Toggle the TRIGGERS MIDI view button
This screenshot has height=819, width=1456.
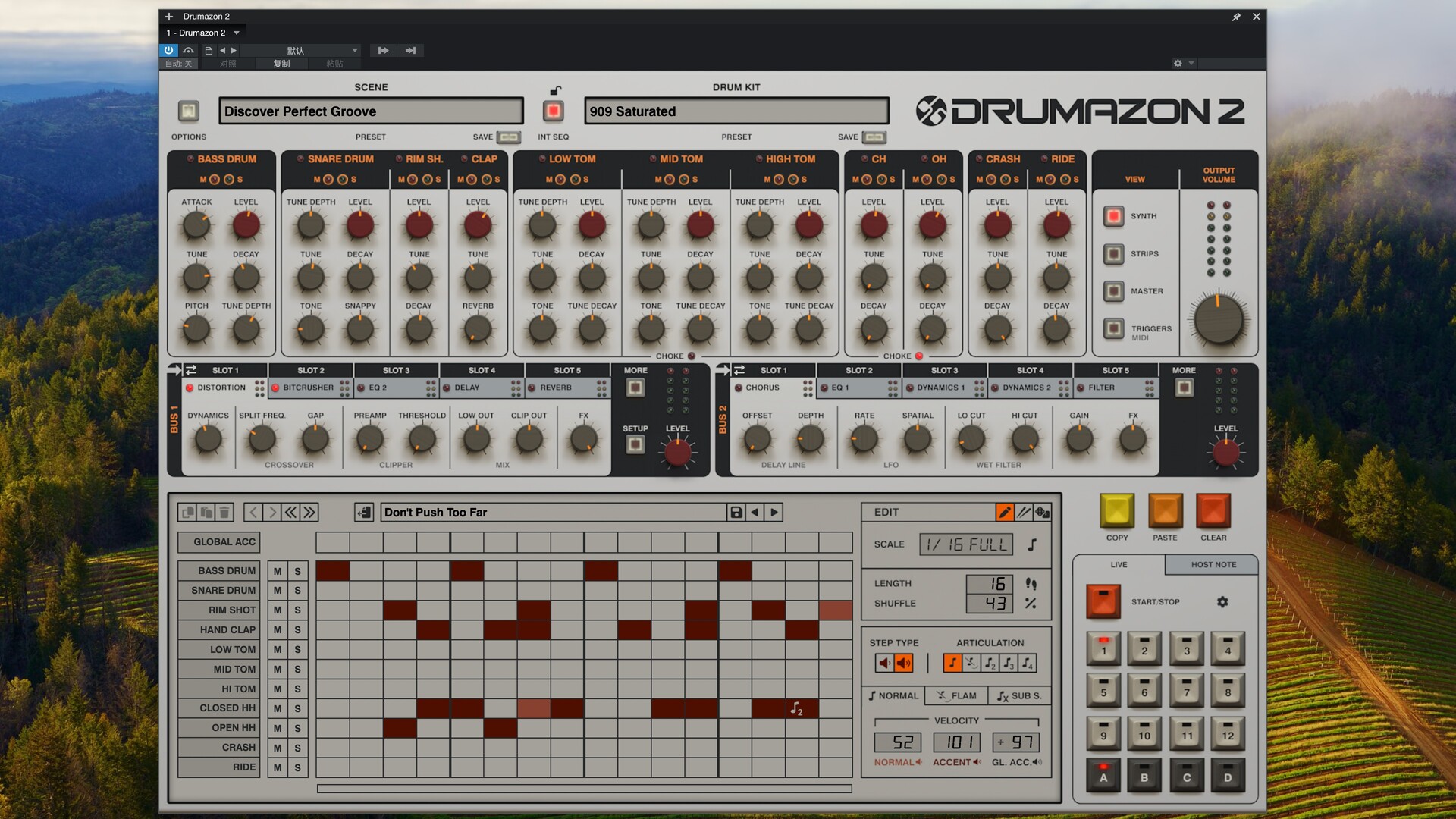[x=1114, y=328]
